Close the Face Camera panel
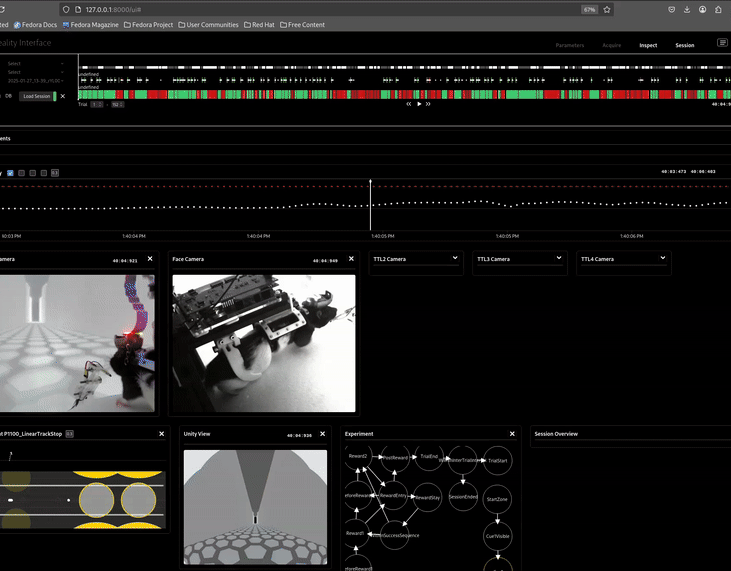Viewport: 731px width, 571px height. coord(351,259)
